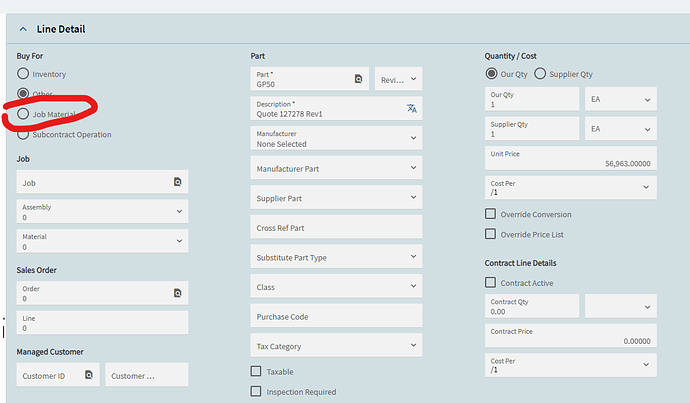Click the Purchase Code field
Image resolution: width=690 pixels, height=403 pixels.
[336, 316]
